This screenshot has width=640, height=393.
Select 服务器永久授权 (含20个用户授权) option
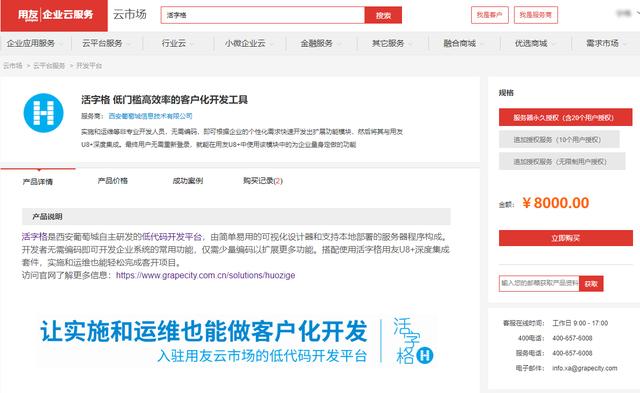pyautogui.click(x=565, y=118)
